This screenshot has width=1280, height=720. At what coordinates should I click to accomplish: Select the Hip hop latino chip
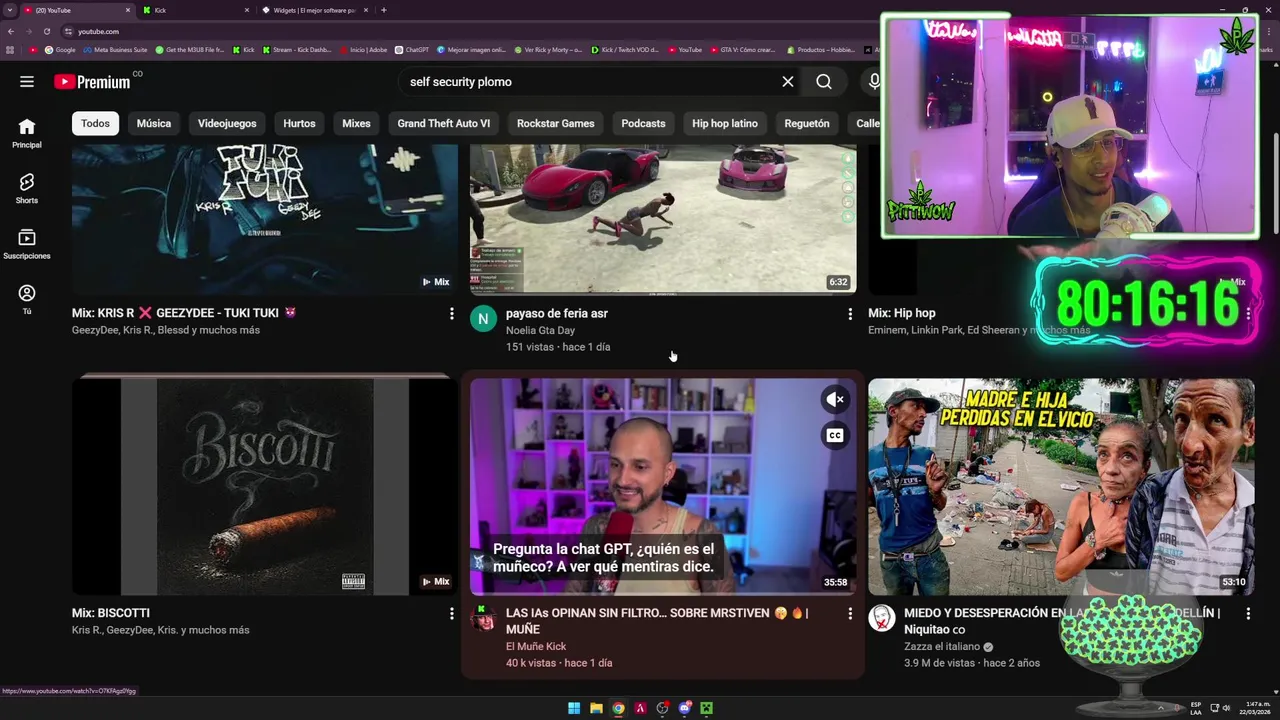pyautogui.click(x=725, y=123)
